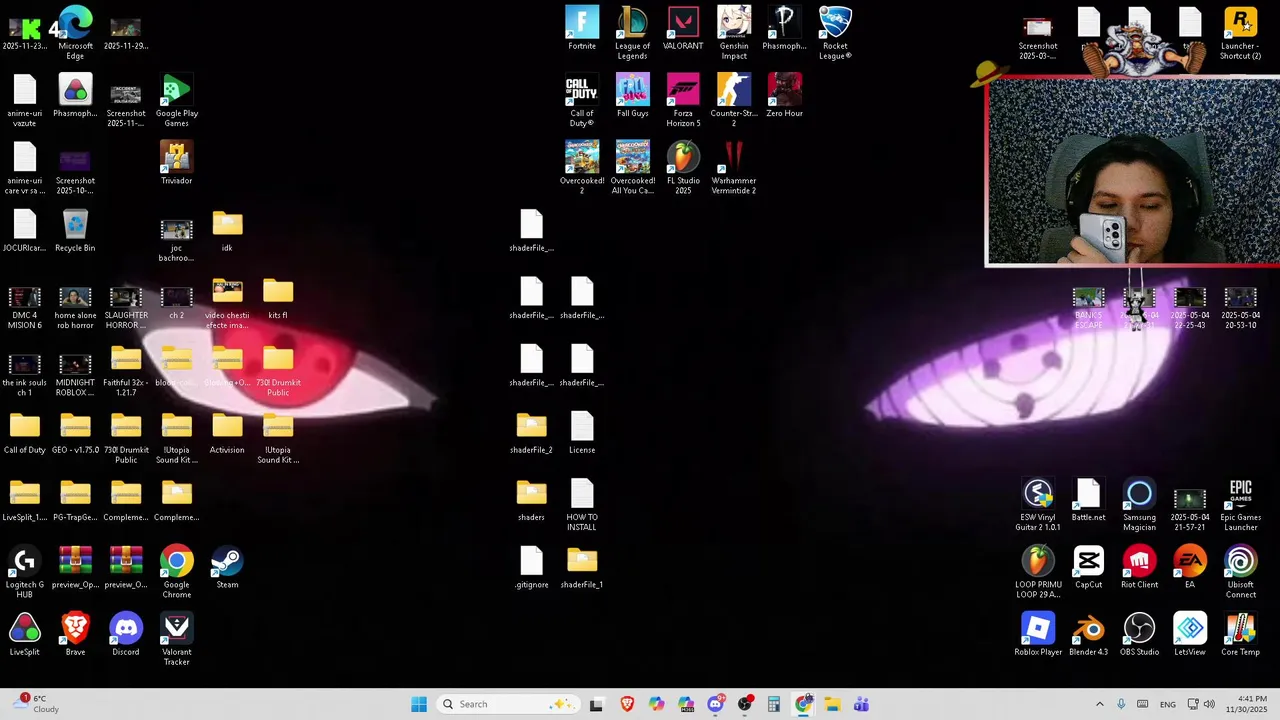Select the 'License' file
The image size is (1280, 720).
pyautogui.click(x=582, y=432)
